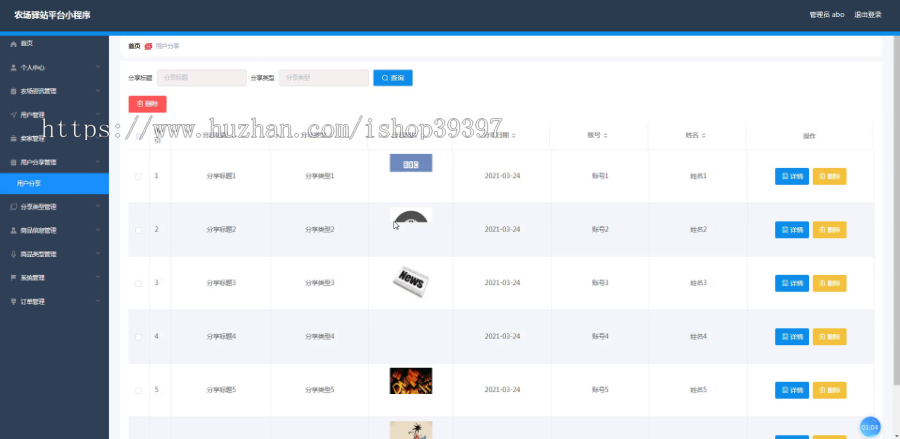
Task: Focus the 分享标题 search input
Action: [x=201, y=77]
